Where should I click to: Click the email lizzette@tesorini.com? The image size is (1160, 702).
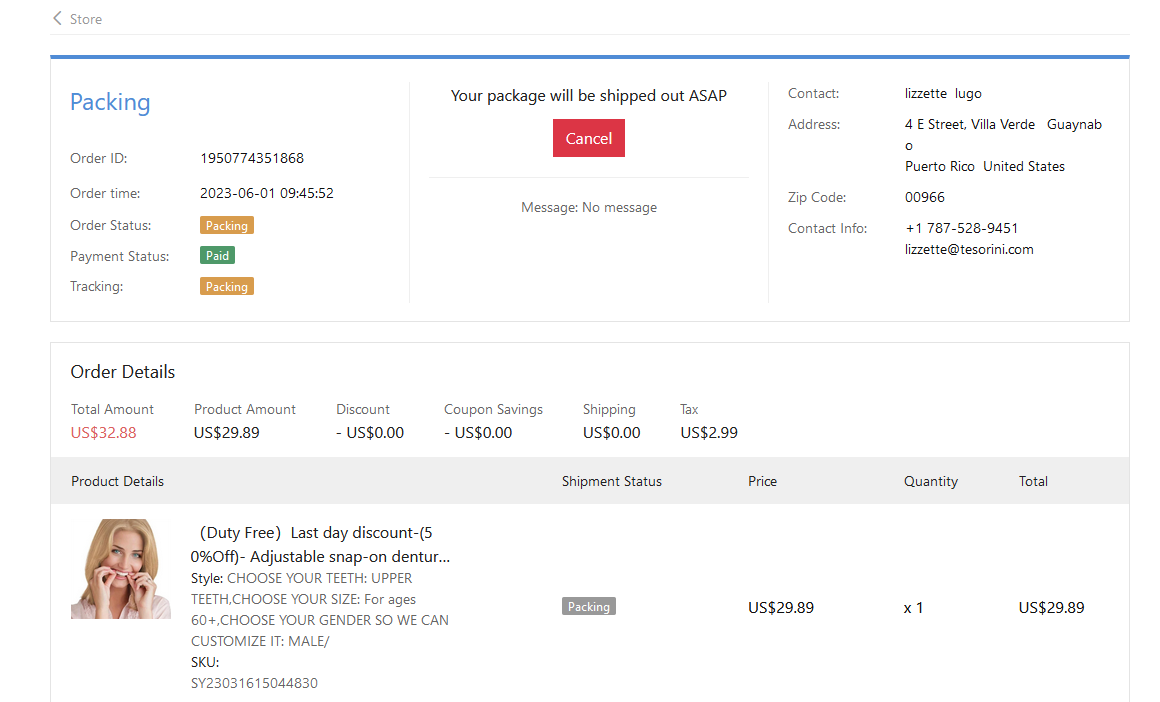click(x=969, y=250)
